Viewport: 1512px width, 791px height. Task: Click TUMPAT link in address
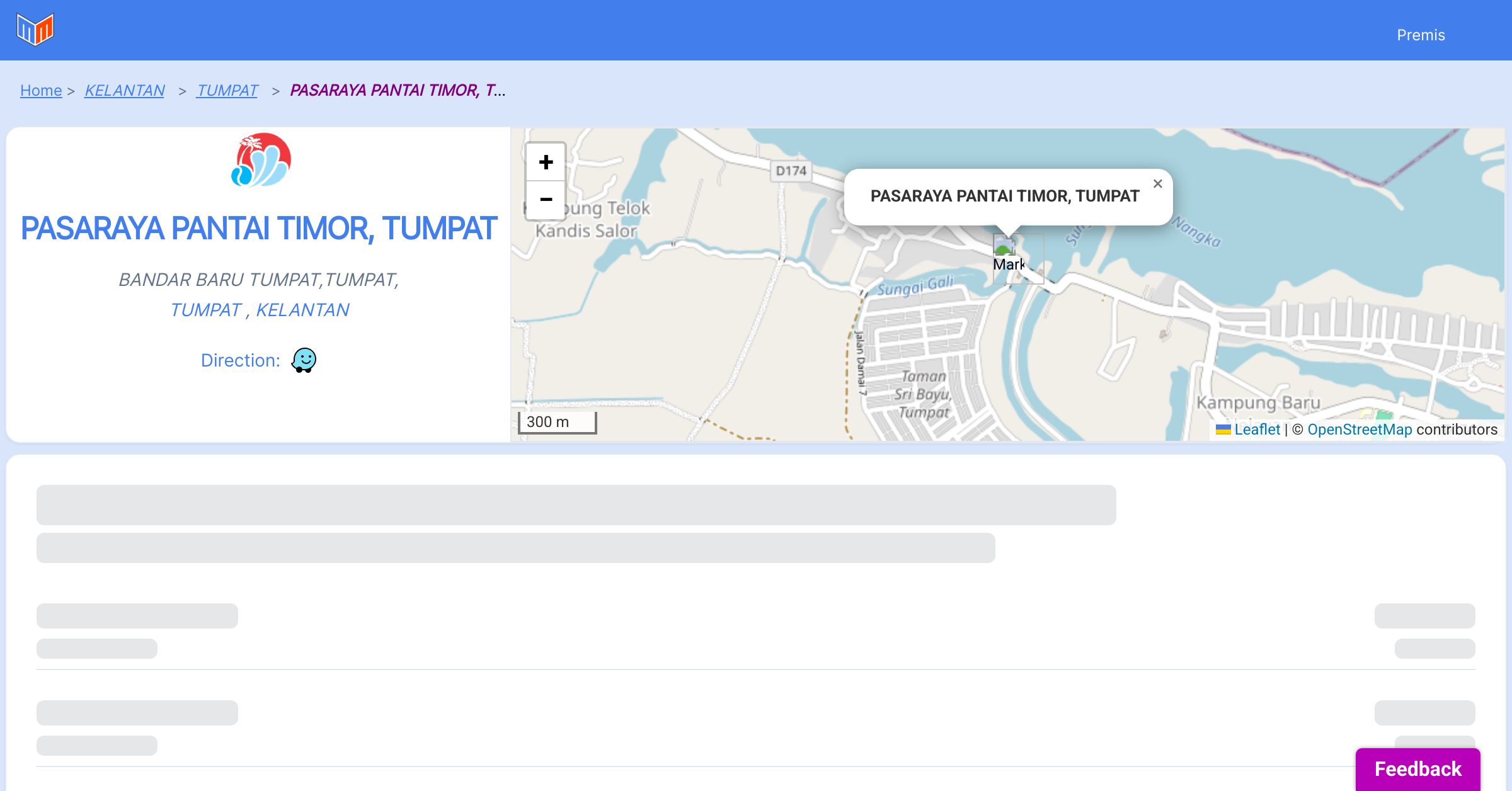205,310
